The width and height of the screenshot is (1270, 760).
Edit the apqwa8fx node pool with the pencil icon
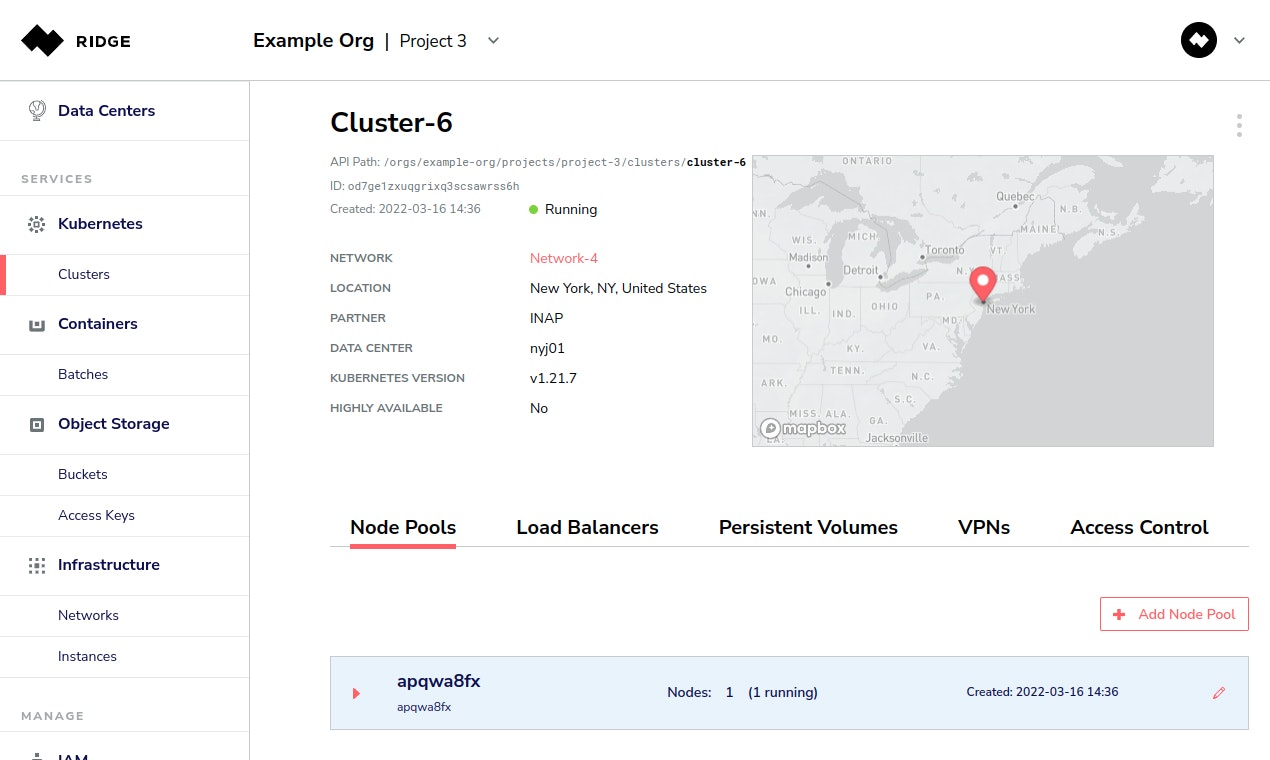pos(1219,692)
